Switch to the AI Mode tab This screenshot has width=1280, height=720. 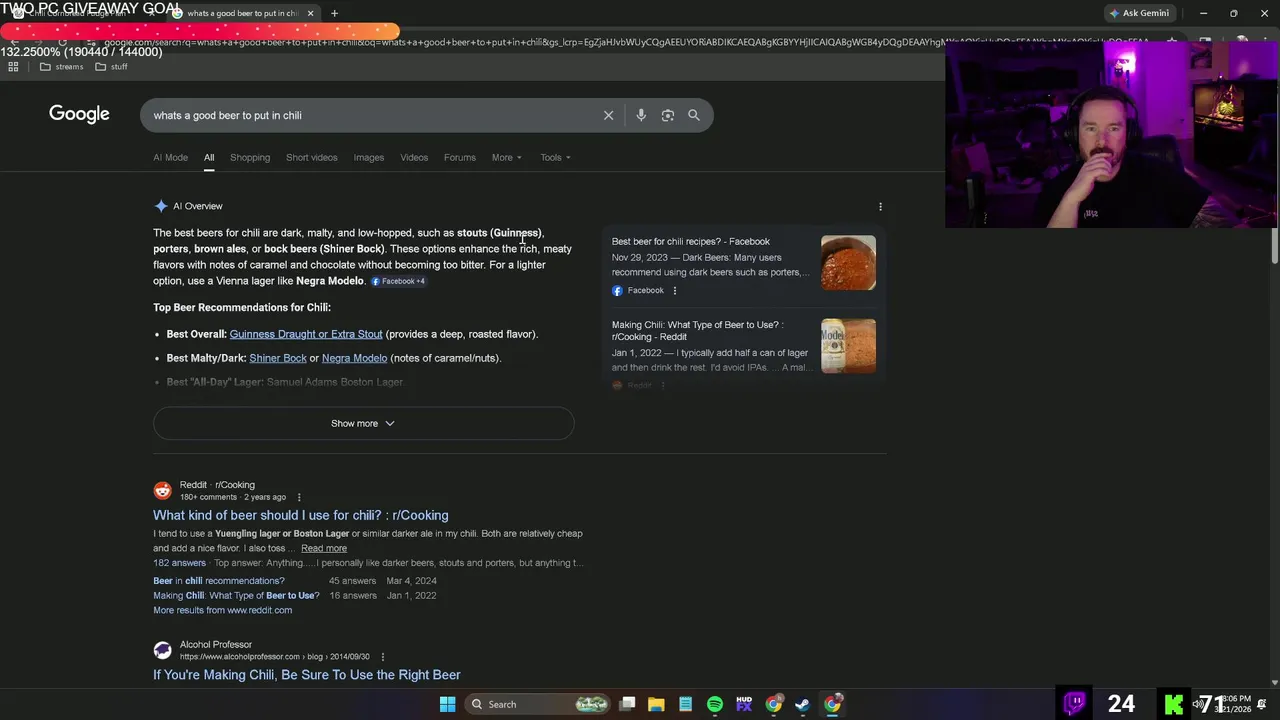(x=170, y=157)
